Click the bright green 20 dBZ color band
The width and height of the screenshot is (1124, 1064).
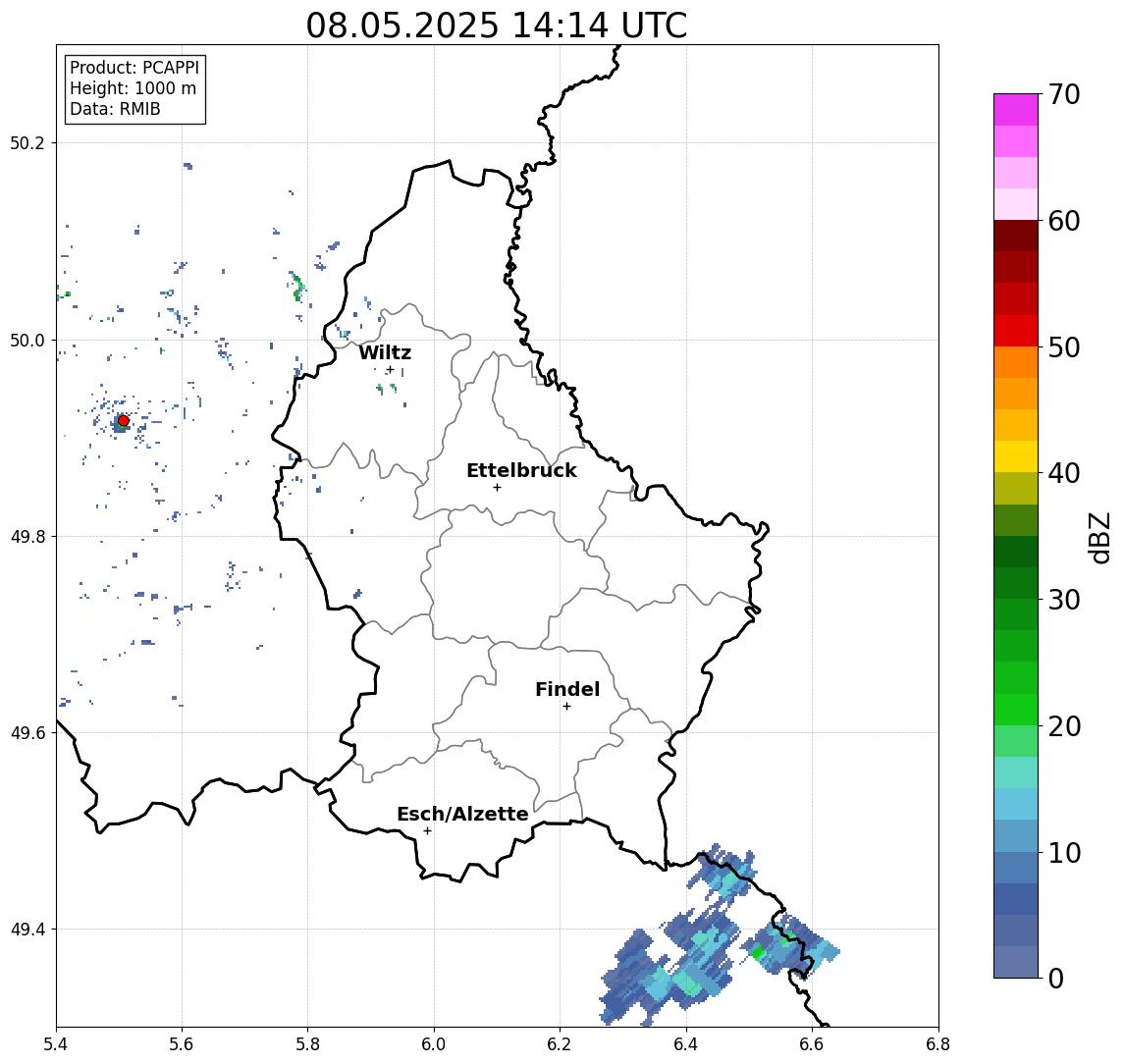[x=1016, y=709]
